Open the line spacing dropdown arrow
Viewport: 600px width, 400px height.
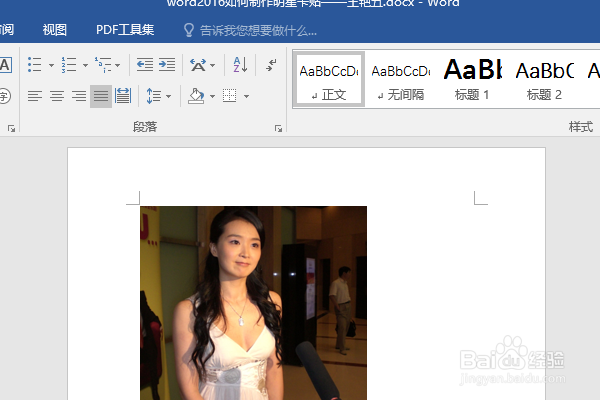pyautogui.click(x=168, y=96)
